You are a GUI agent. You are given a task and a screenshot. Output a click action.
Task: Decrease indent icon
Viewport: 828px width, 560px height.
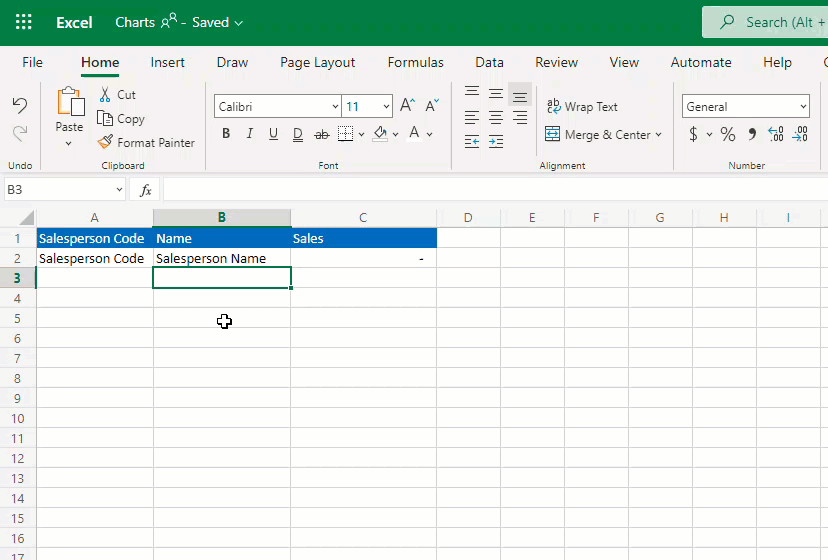(x=472, y=142)
